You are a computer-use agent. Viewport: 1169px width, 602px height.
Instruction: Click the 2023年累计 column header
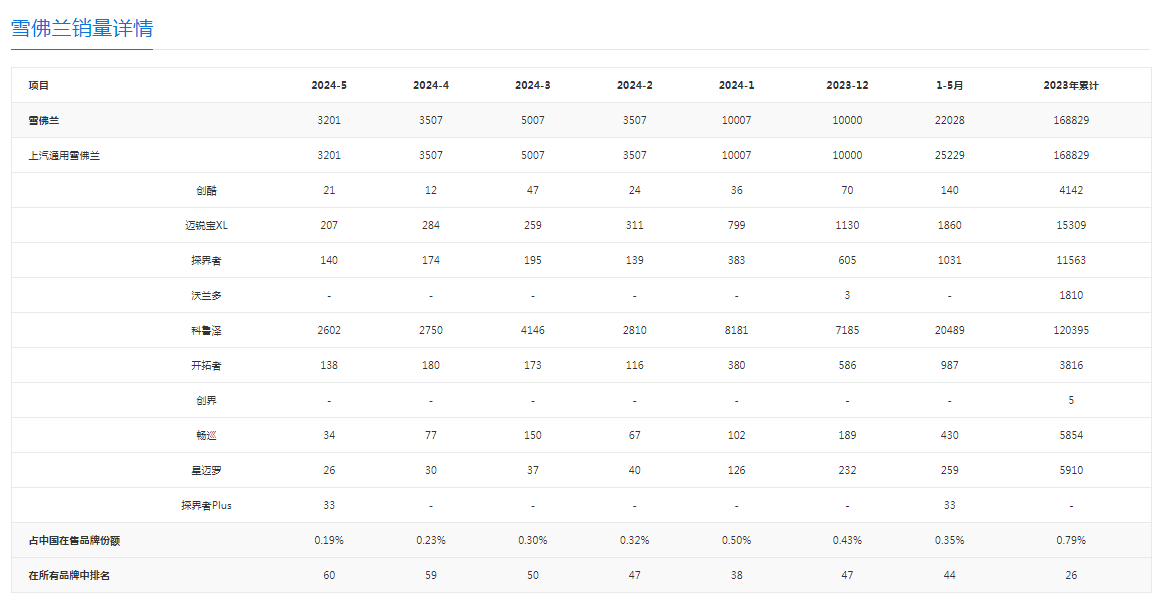(x=1070, y=85)
